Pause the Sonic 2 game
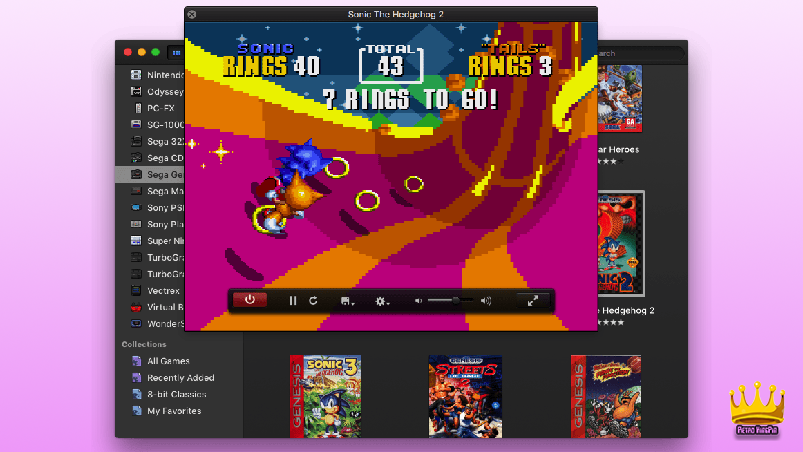This screenshot has height=452, width=803. coord(293,301)
